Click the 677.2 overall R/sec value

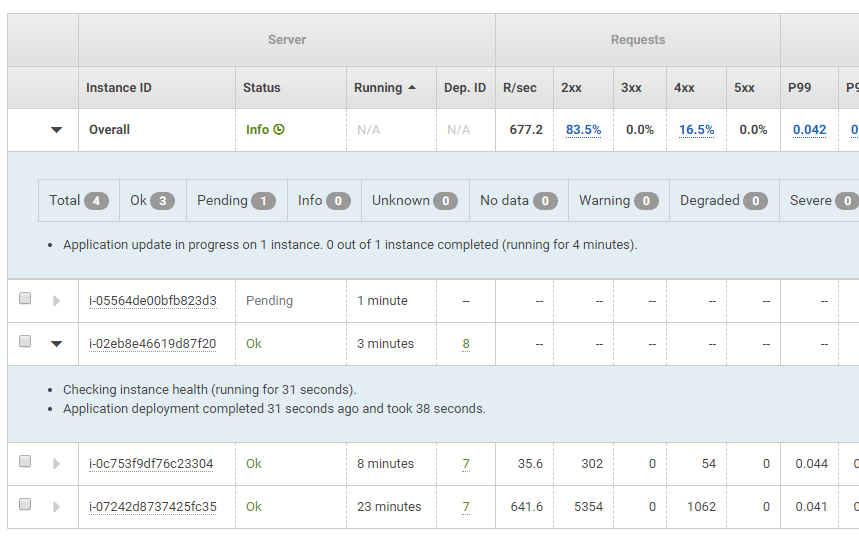526,130
